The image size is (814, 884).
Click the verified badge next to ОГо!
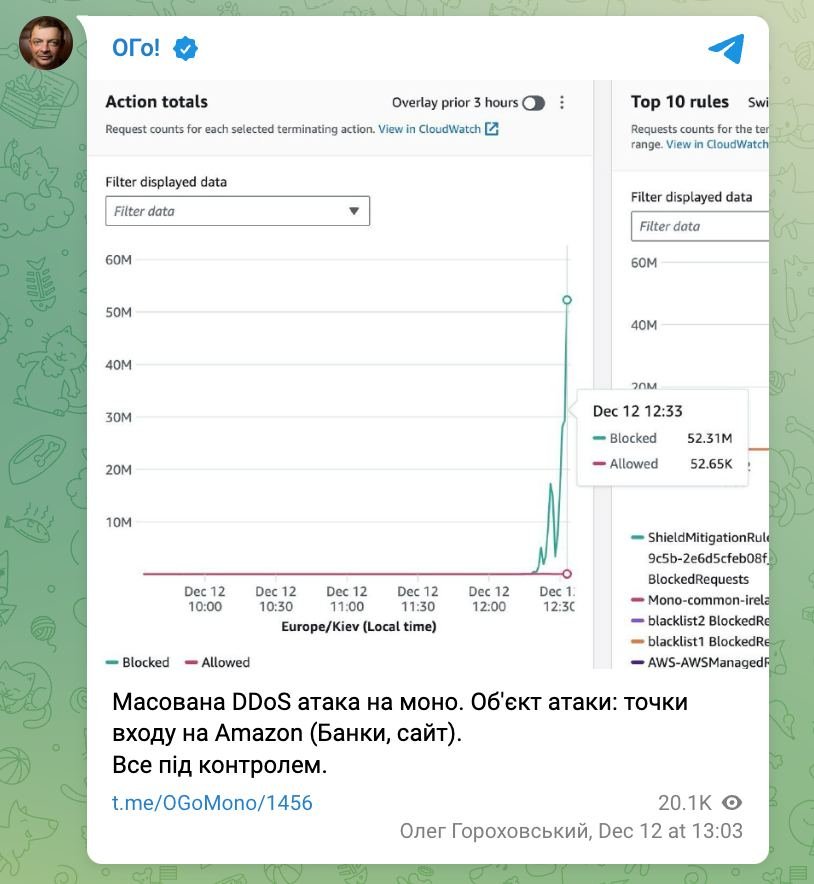[x=185, y=48]
